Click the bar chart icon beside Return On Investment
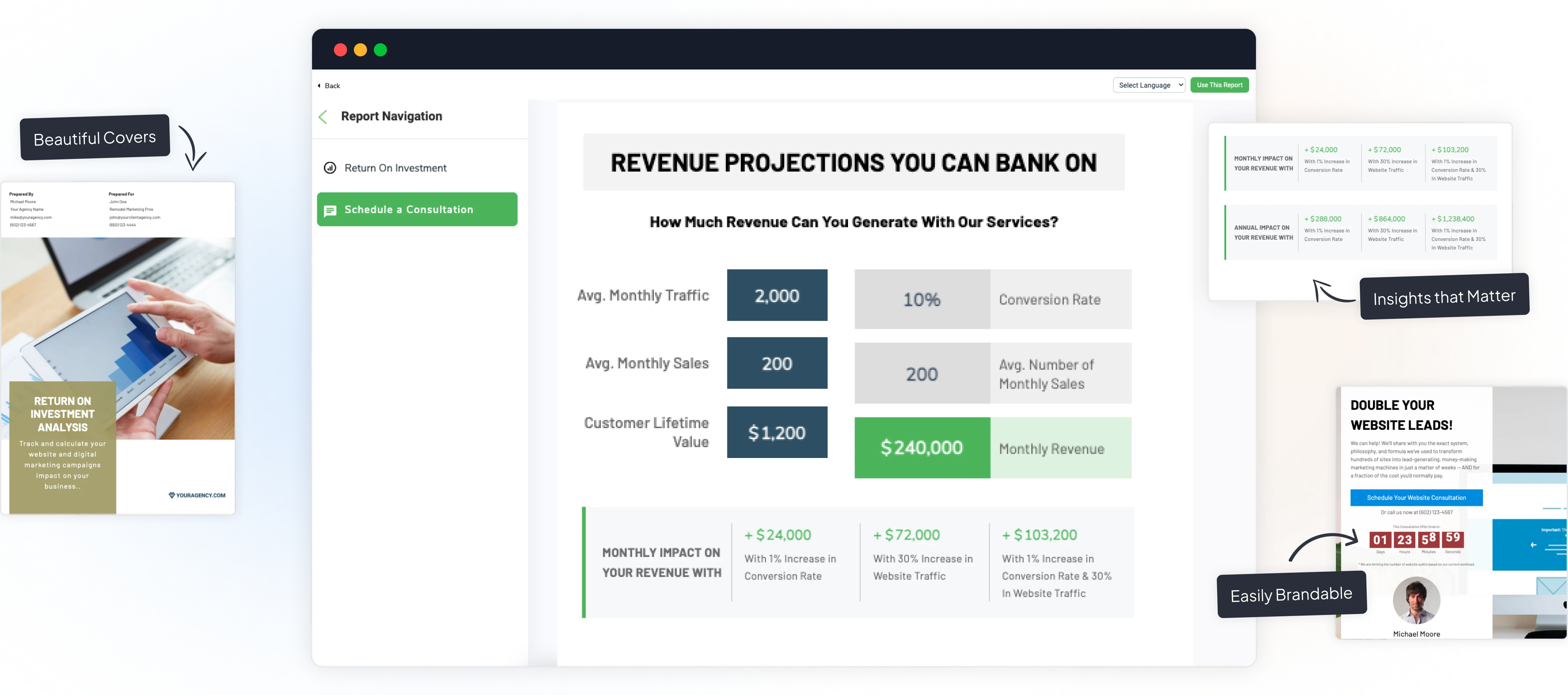Screen dimensions: 1568x695 coord(329,168)
